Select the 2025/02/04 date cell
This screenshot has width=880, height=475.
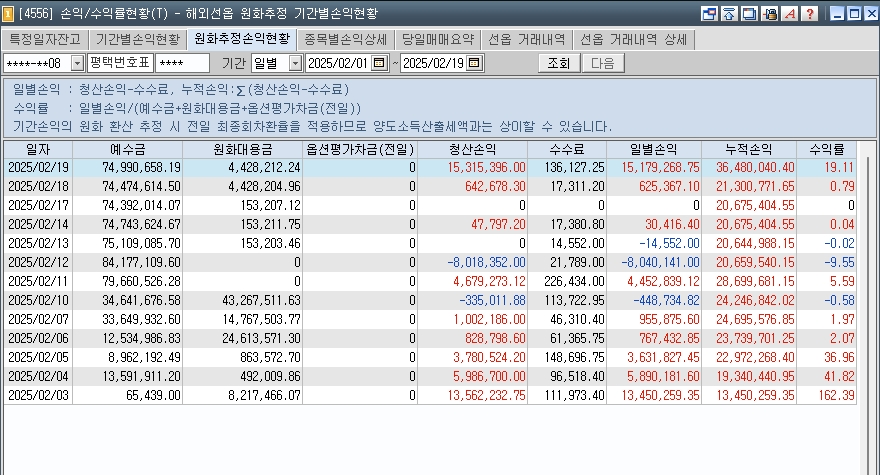click(38, 376)
